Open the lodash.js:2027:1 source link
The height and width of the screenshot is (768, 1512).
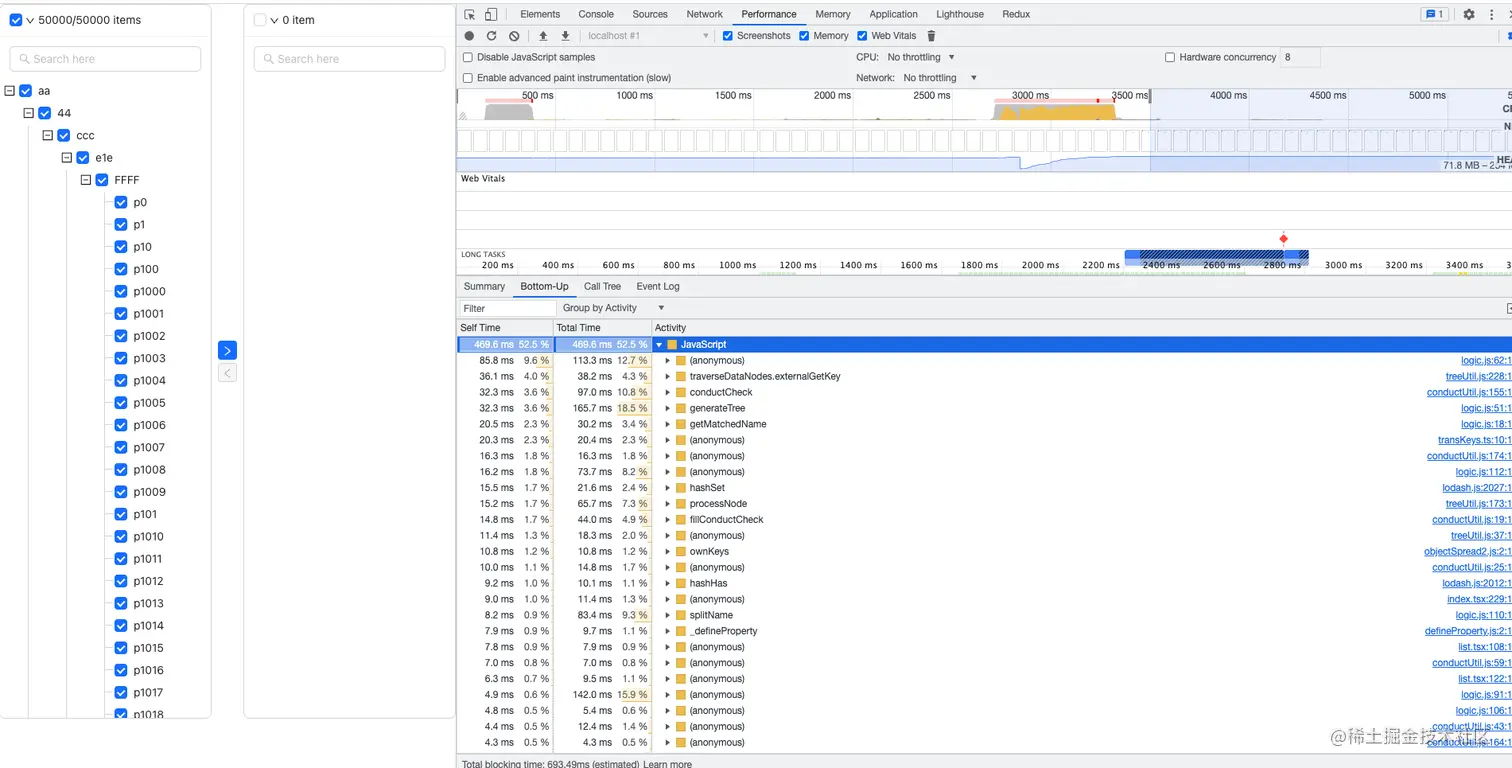tap(1477, 488)
